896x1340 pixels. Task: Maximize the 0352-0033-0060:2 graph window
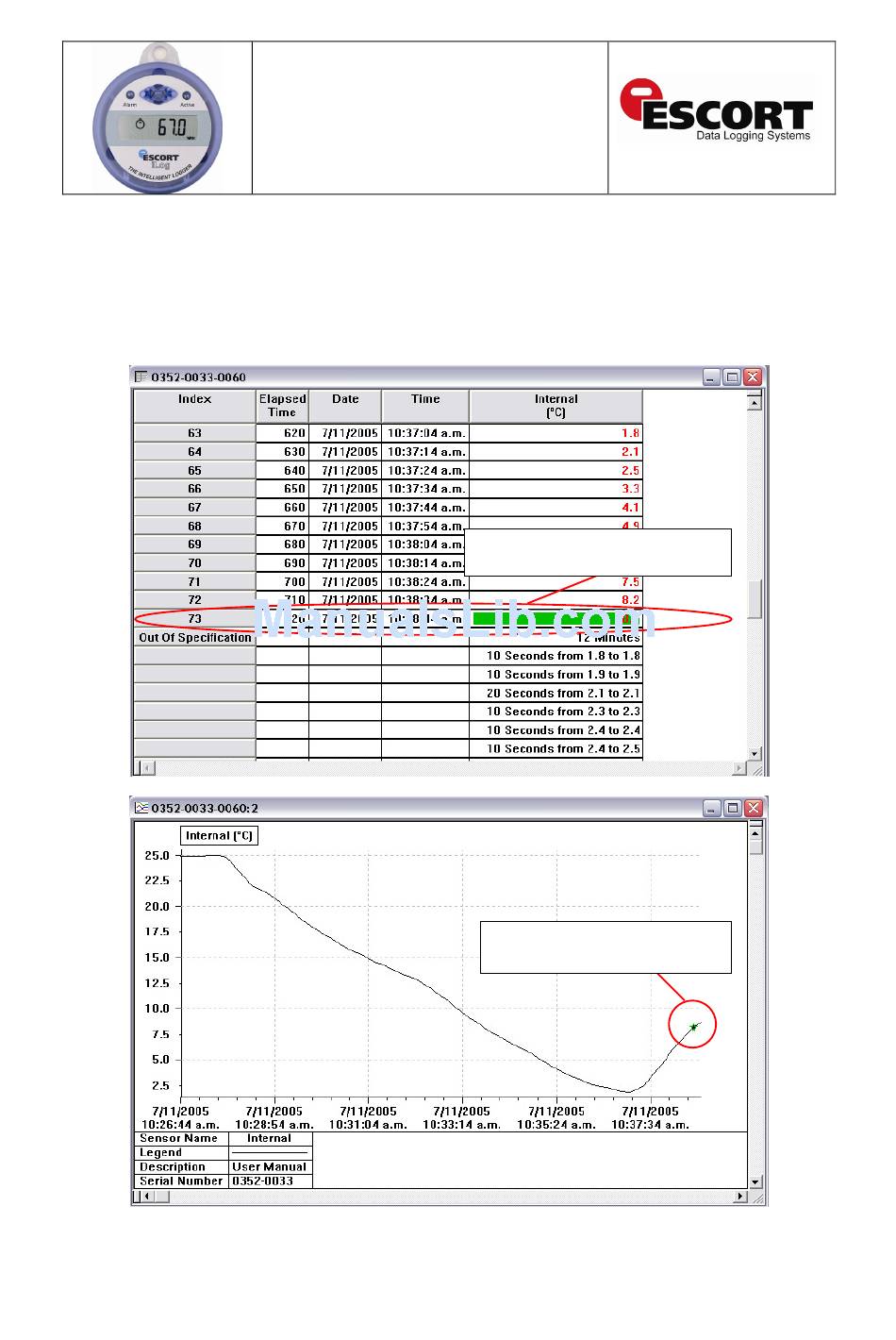pos(732,809)
